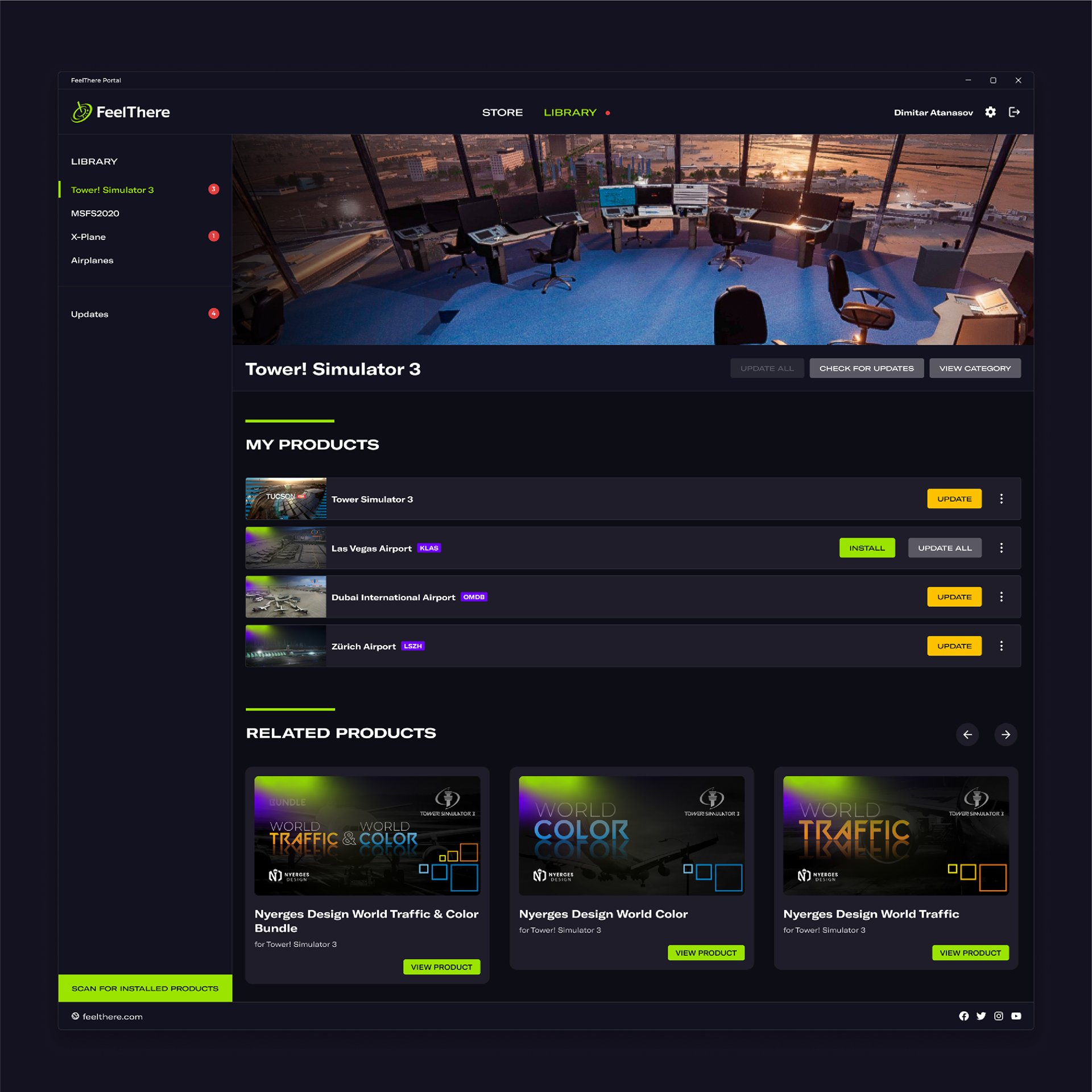
Task: Select MSFS2020 in the library sidebar
Action: (95, 213)
